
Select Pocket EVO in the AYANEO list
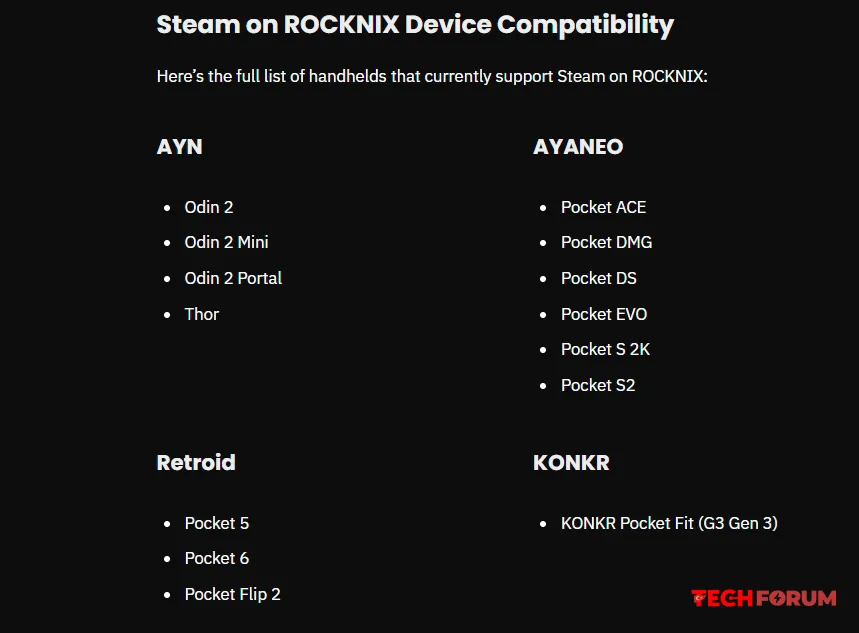point(604,314)
